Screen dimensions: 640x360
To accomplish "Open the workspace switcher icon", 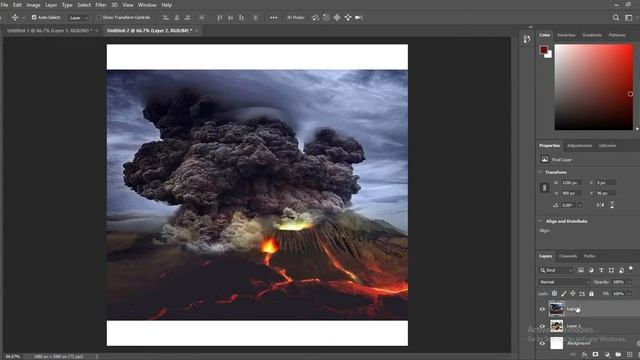I will (x=629, y=18).
